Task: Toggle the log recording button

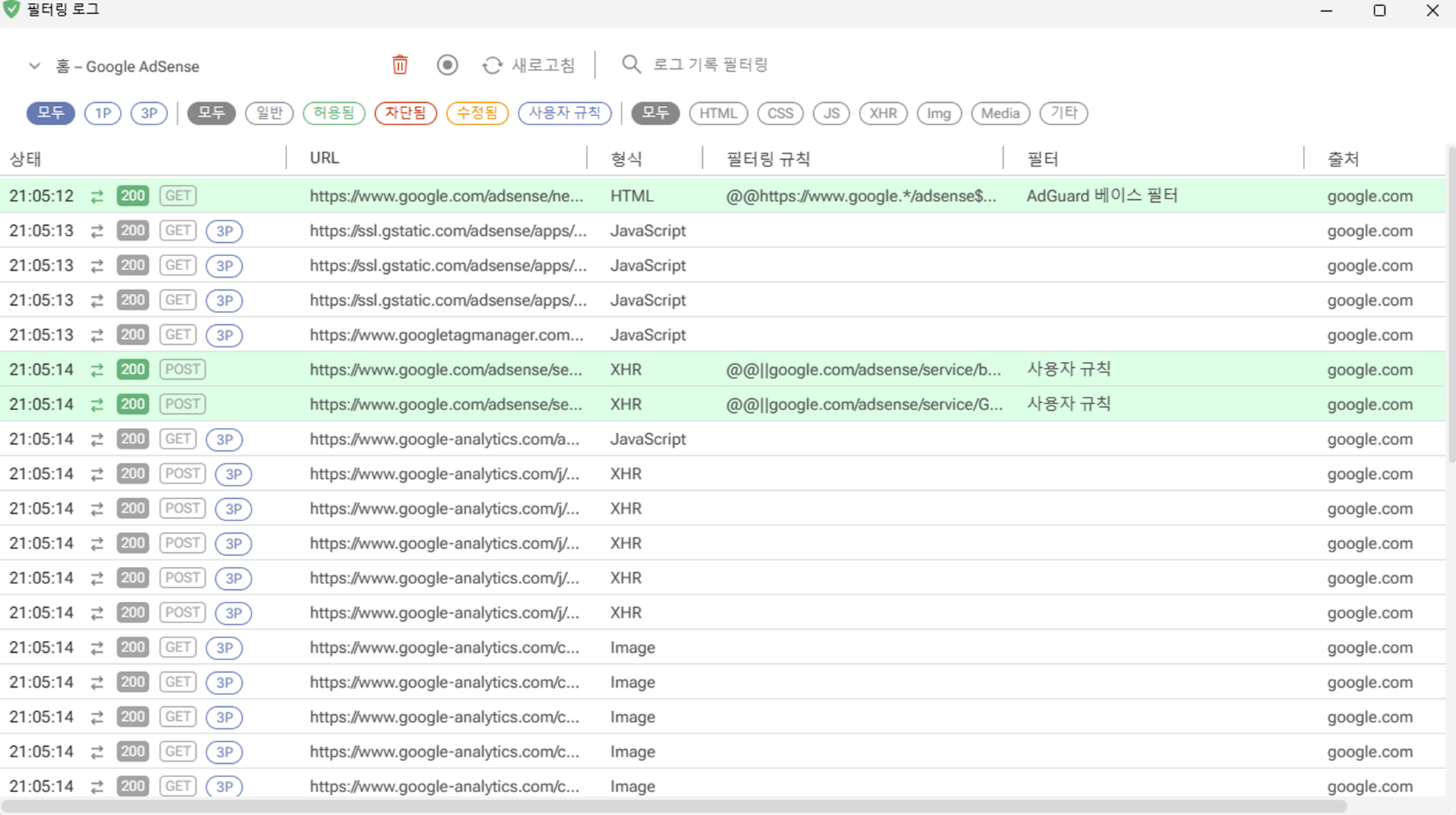Action: point(447,65)
